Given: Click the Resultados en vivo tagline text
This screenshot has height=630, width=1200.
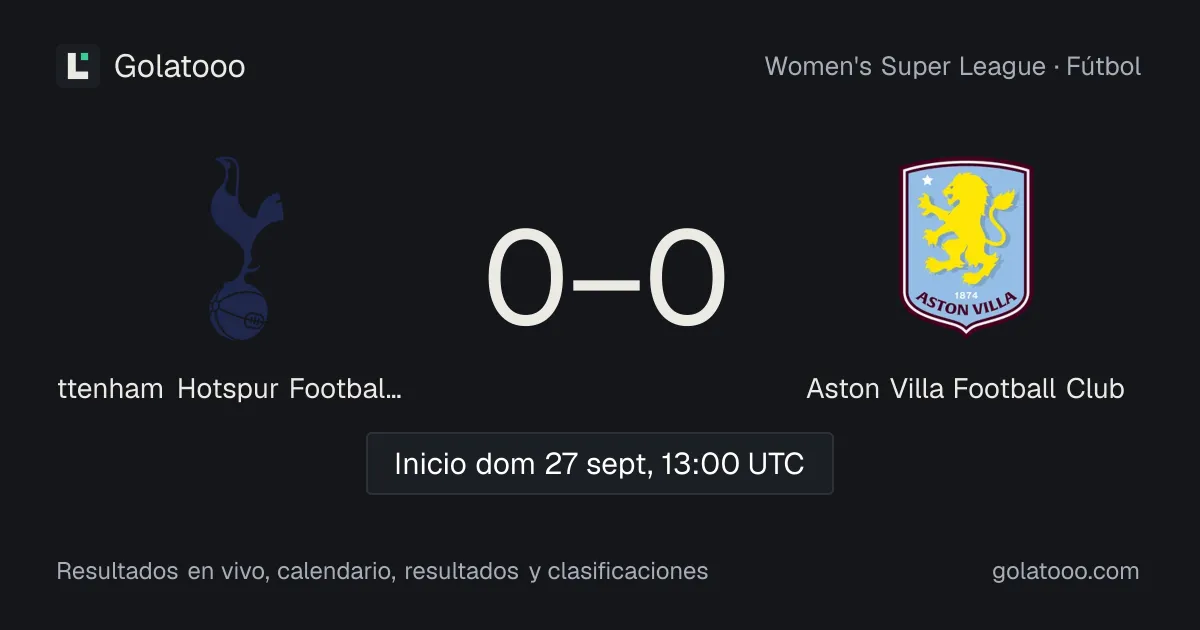Looking at the screenshot, I should coord(382,571).
